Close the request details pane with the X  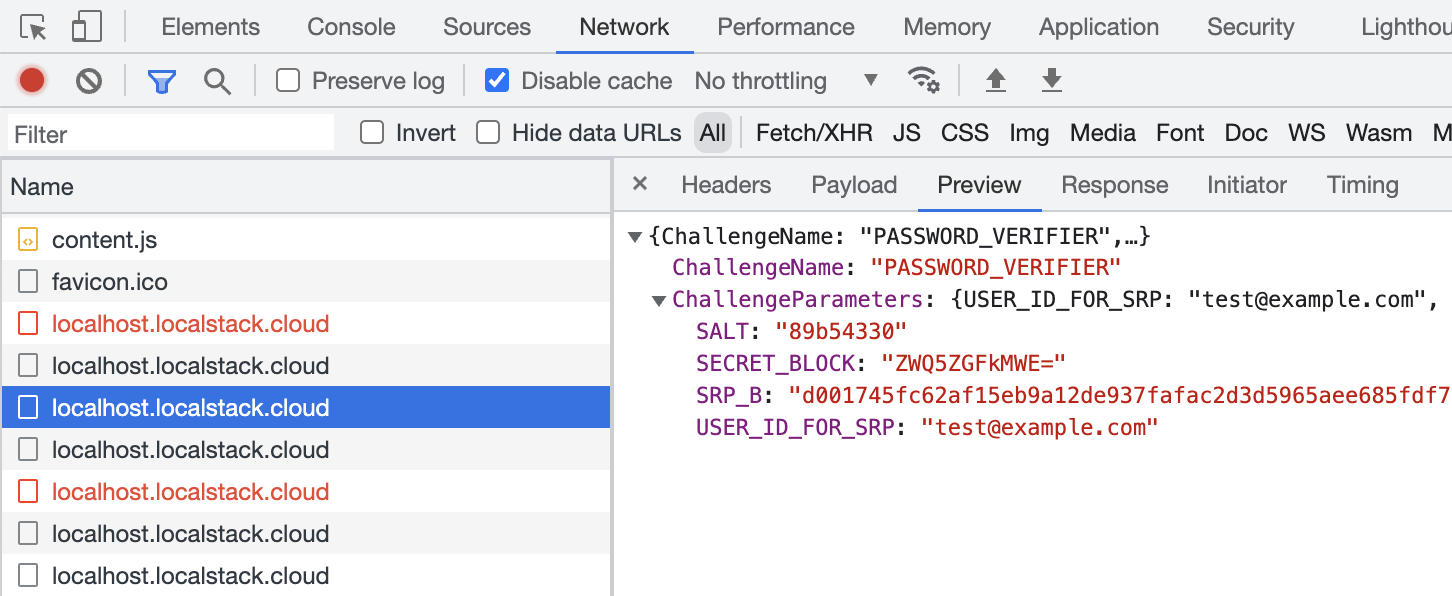(x=639, y=185)
